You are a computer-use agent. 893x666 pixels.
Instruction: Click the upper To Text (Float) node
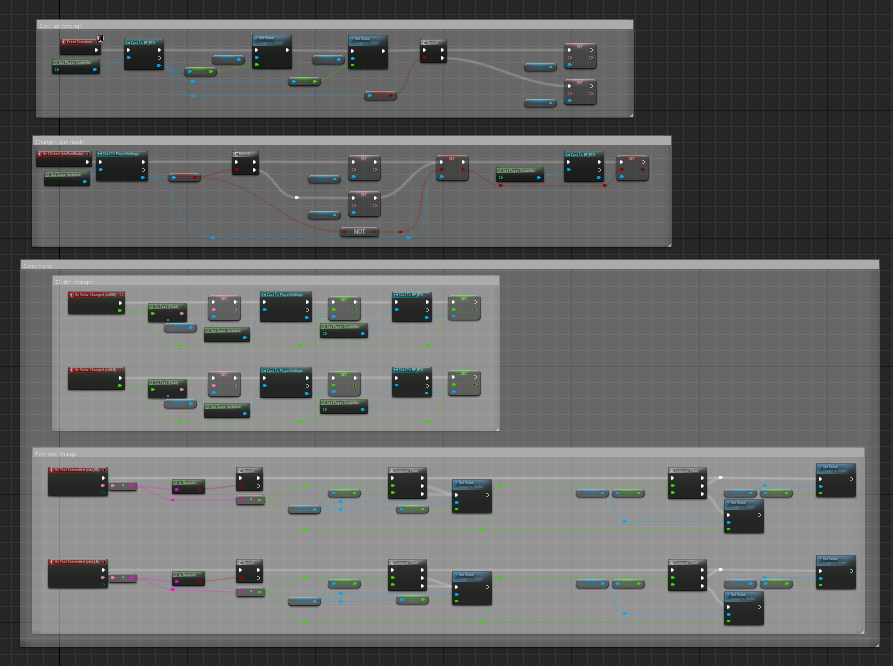(x=167, y=311)
